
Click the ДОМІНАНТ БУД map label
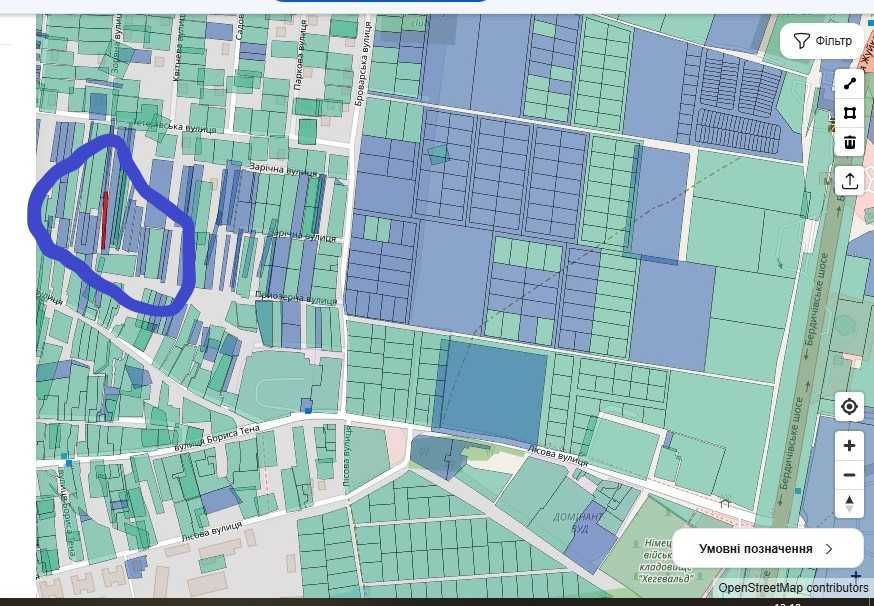pyautogui.click(x=579, y=522)
